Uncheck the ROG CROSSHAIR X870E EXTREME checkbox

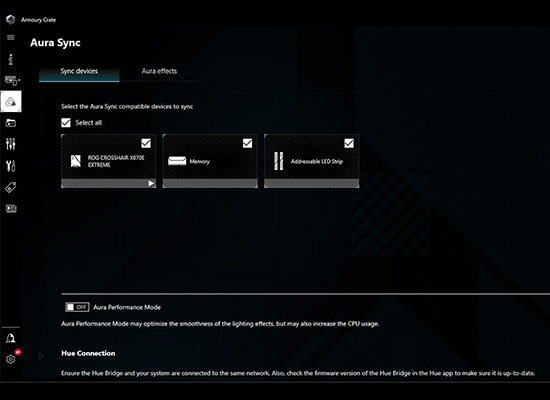[x=146, y=143]
